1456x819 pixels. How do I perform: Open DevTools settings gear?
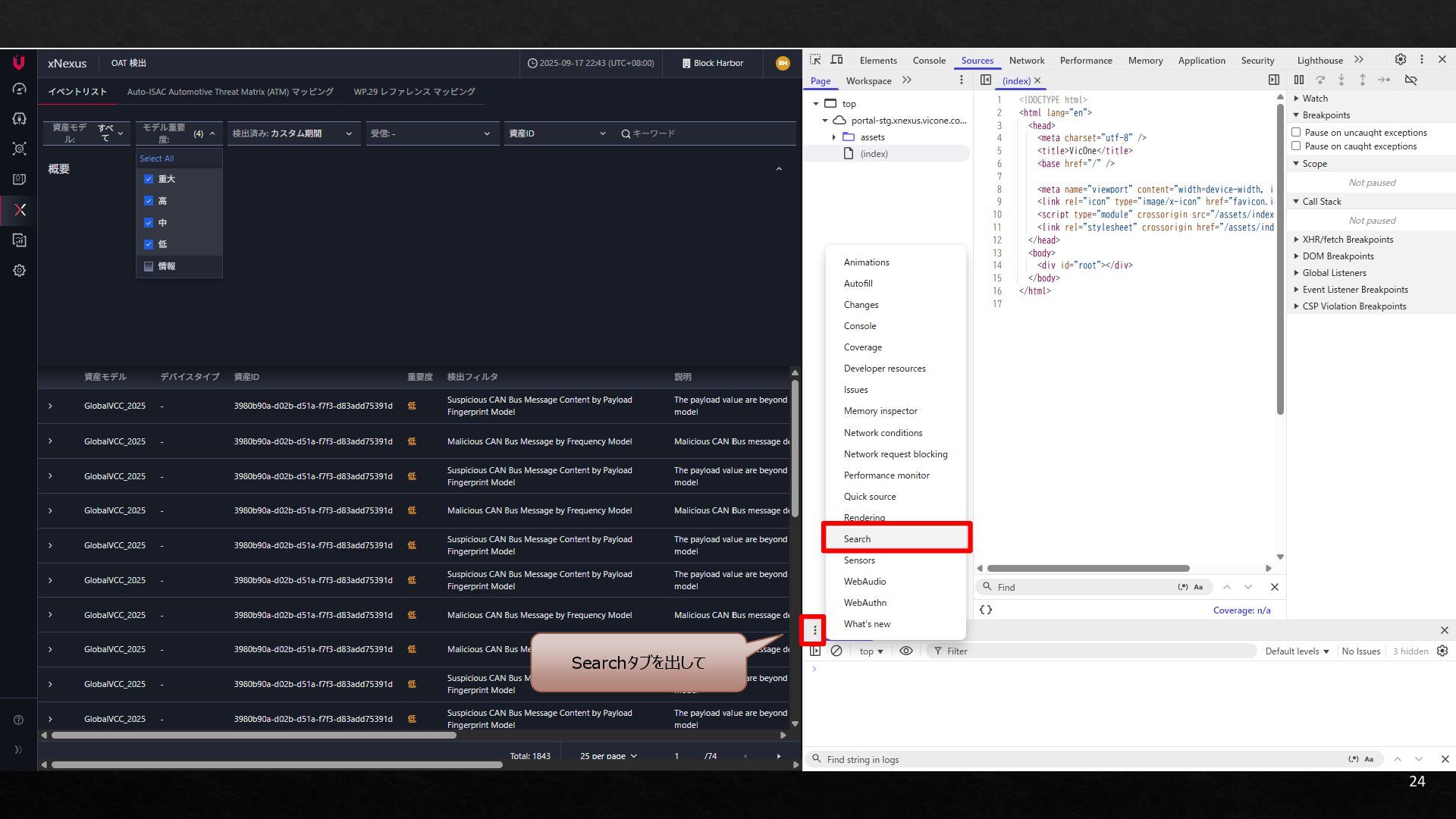click(x=1400, y=60)
